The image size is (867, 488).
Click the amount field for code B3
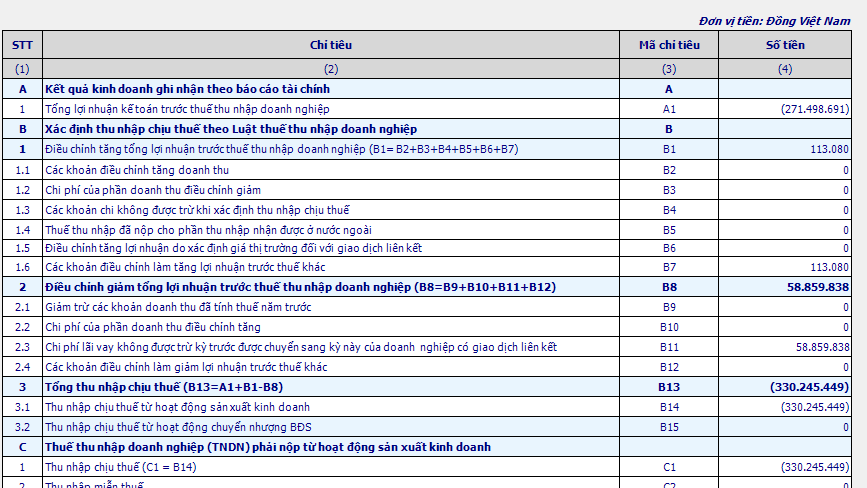pos(785,189)
